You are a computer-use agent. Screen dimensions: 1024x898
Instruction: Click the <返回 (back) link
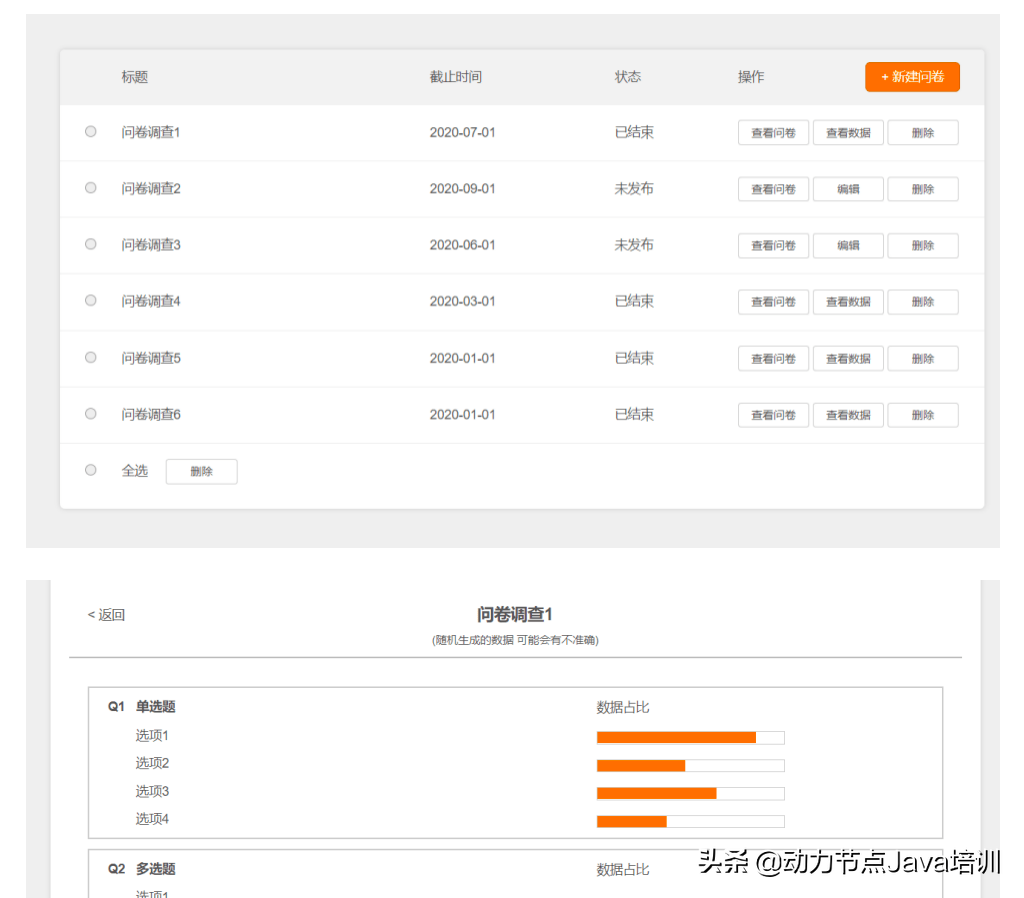[x=105, y=614]
